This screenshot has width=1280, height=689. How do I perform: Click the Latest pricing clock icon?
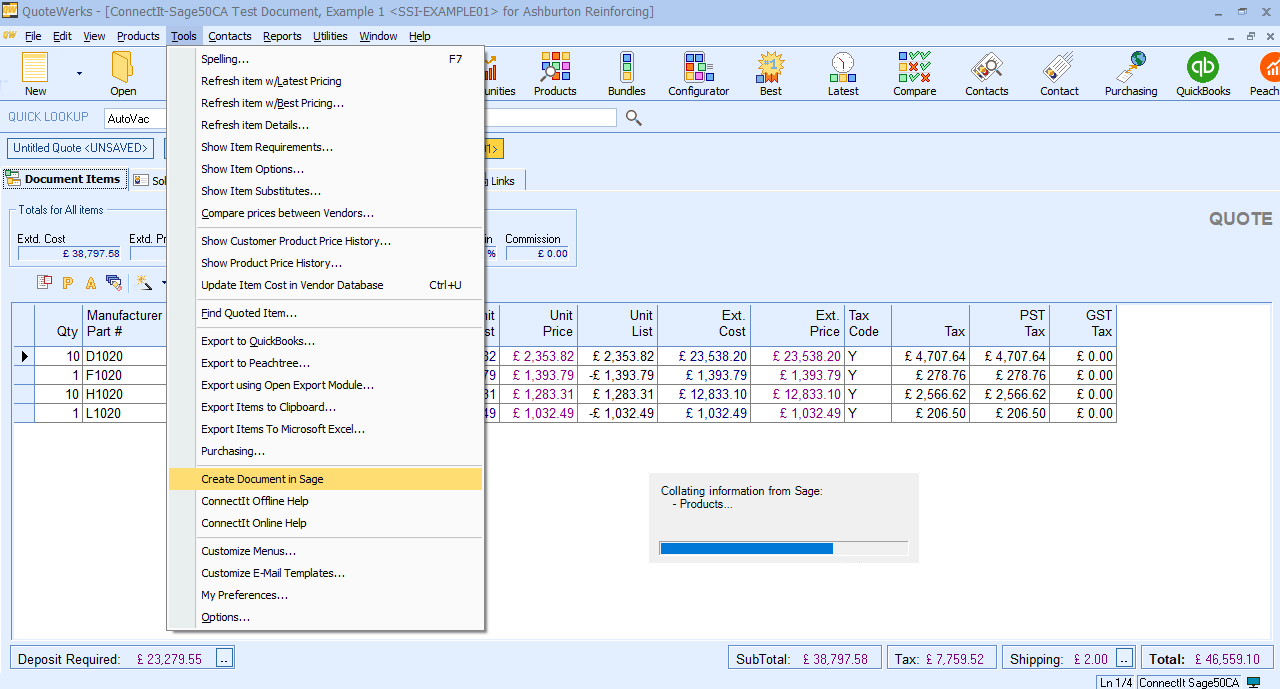point(842,74)
